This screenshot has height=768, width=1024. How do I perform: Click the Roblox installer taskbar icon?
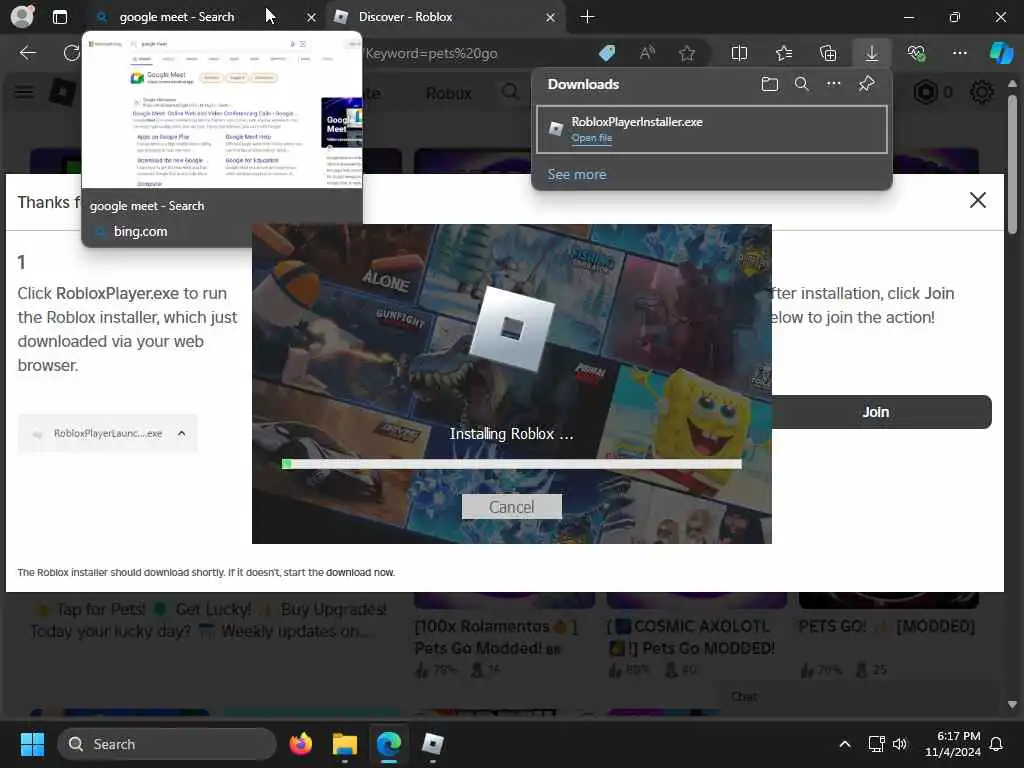click(432, 744)
